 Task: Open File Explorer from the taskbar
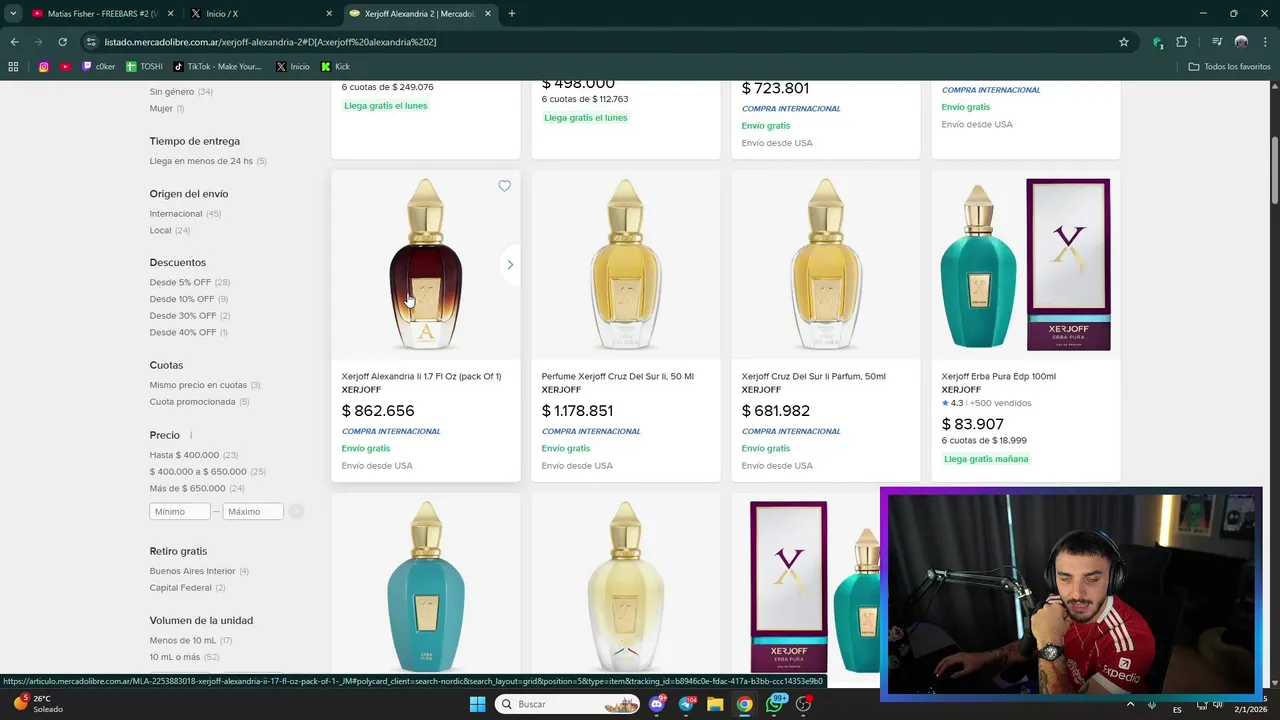coord(715,704)
